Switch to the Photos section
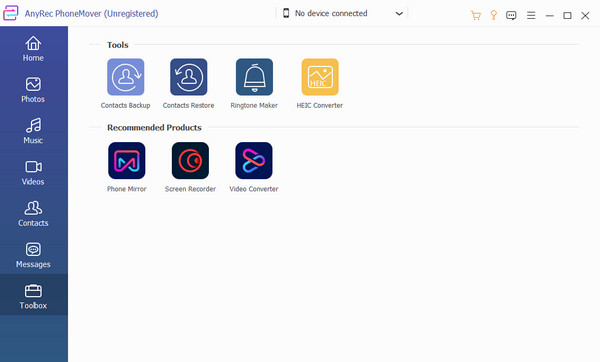The width and height of the screenshot is (600, 362). point(34,90)
